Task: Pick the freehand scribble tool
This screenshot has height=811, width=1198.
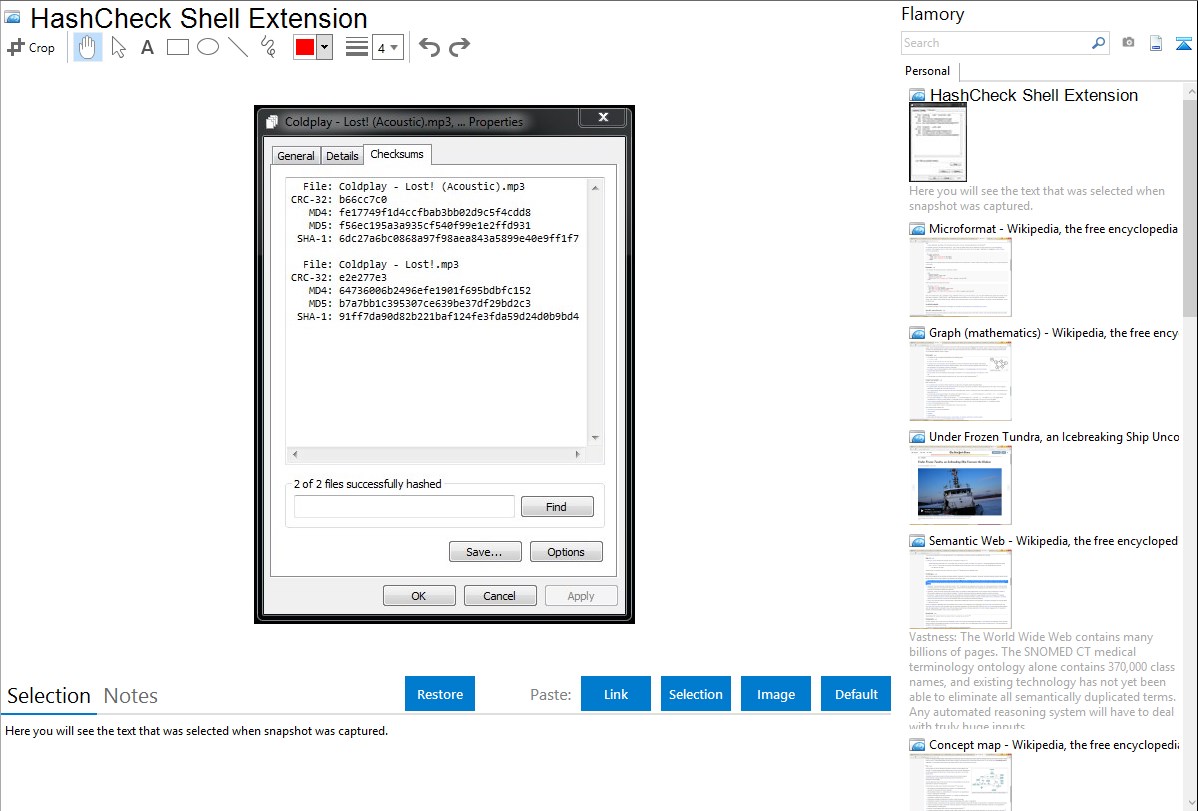Action: tap(268, 47)
